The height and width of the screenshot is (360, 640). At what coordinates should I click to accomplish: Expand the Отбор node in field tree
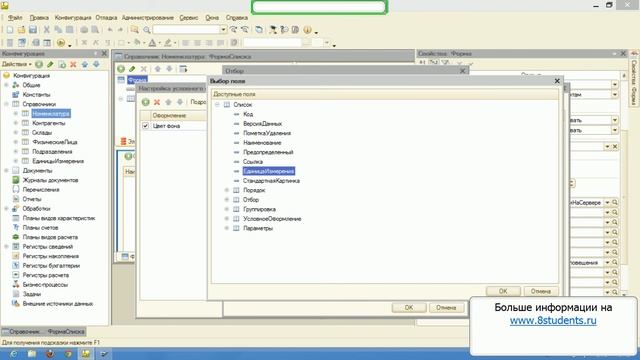[227, 200]
